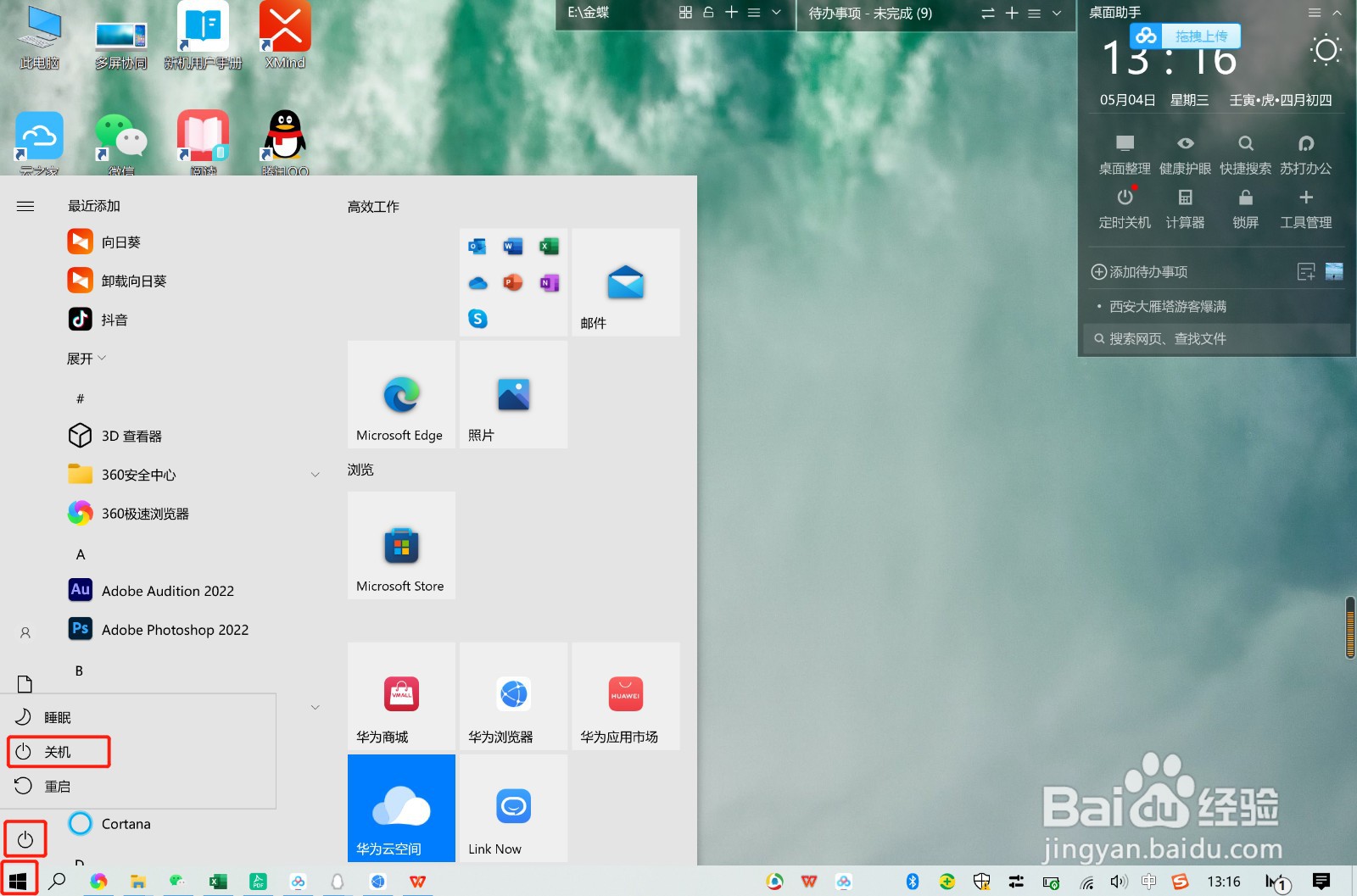Toggle the sun brightness icon in 桌面助手
The height and width of the screenshot is (896, 1357).
(x=1326, y=50)
